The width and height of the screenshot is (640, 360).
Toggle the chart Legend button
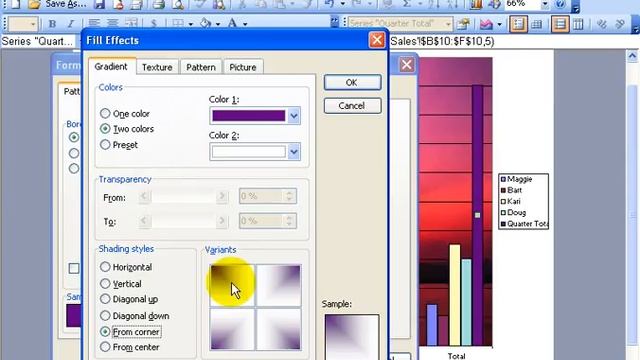coord(518,24)
